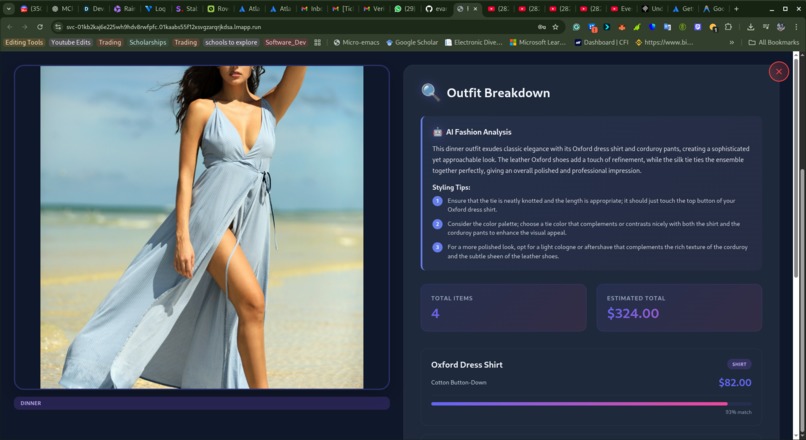Switch to the GitHub eva tab
This screenshot has height=440, width=806.
point(436,9)
